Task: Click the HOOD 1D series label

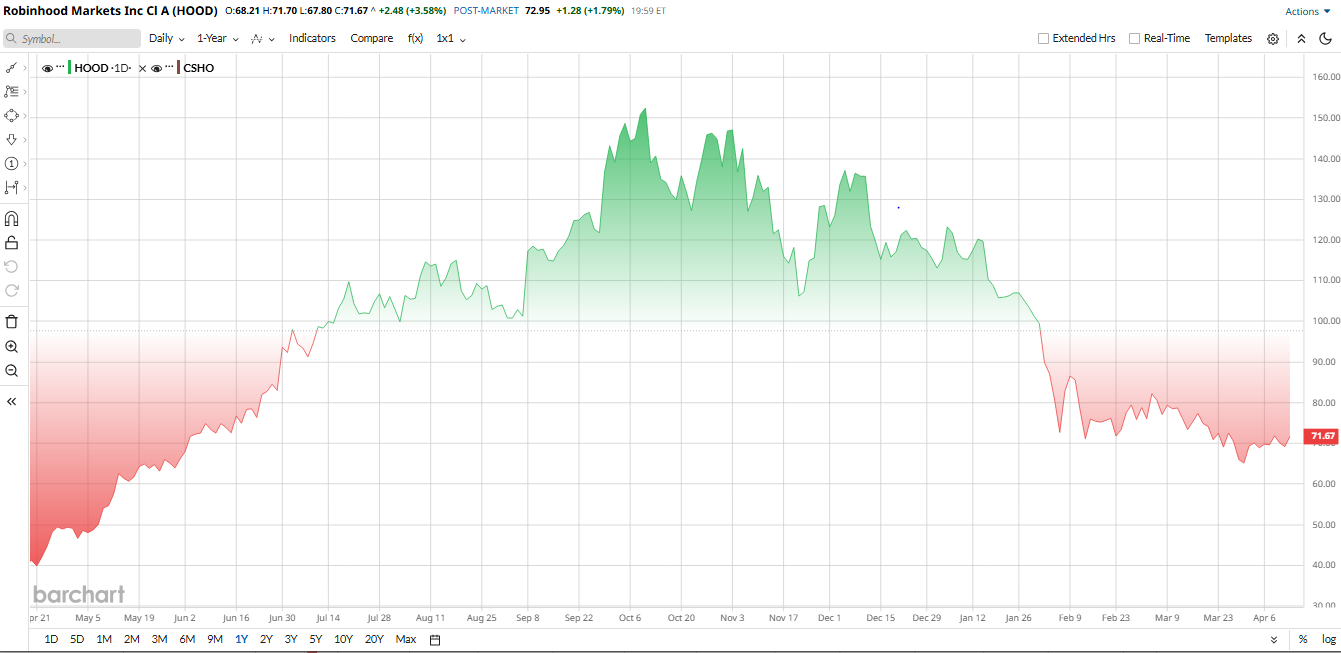Action: pyautogui.click(x=103, y=68)
